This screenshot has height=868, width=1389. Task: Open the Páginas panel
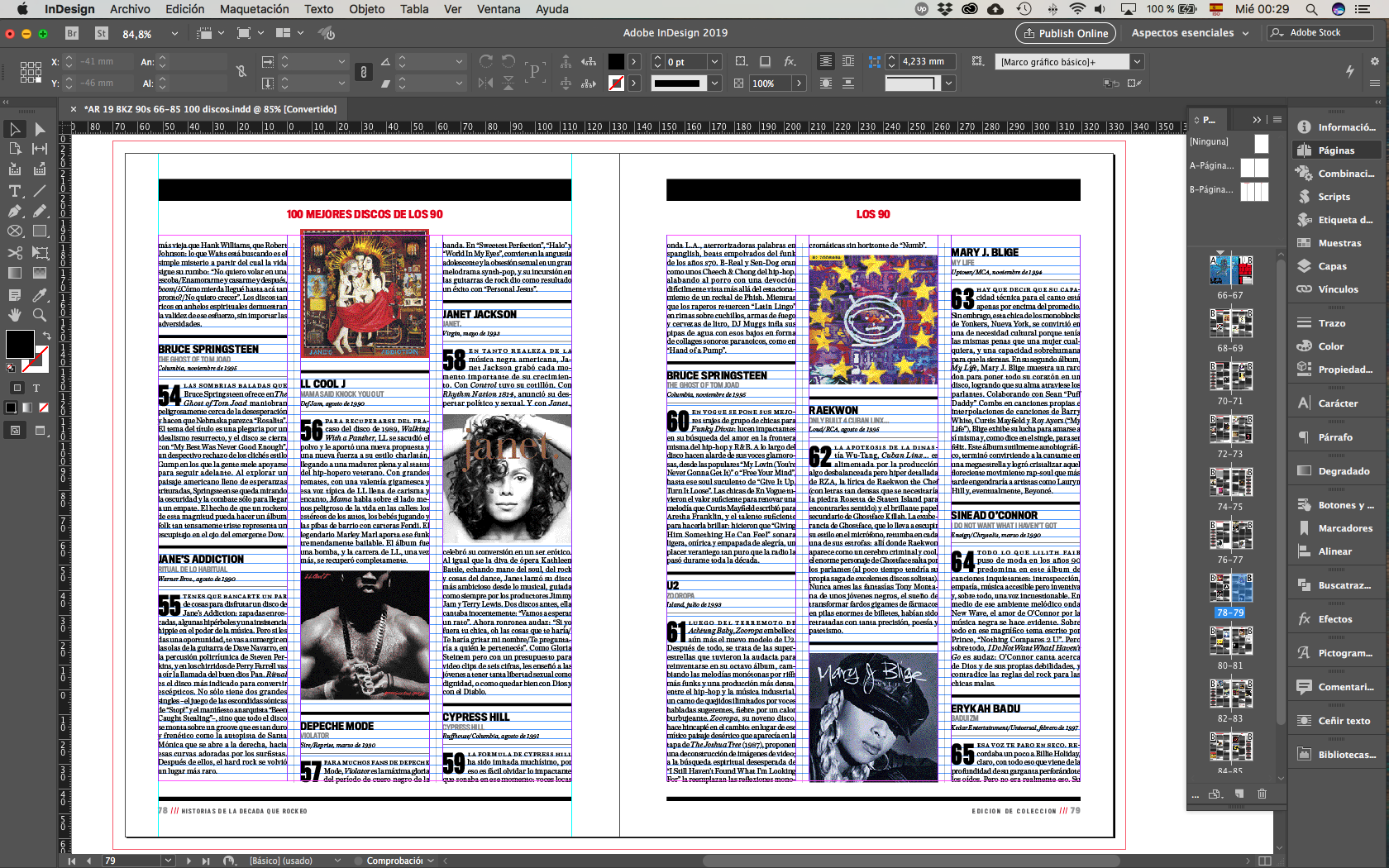point(1336,150)
